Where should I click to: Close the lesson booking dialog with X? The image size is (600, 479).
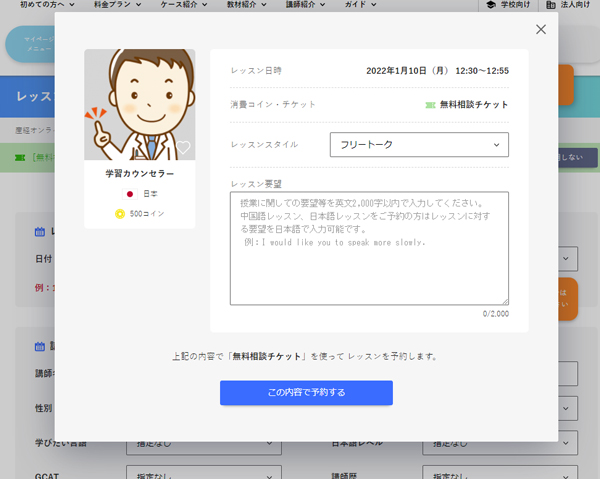point(541,29)
